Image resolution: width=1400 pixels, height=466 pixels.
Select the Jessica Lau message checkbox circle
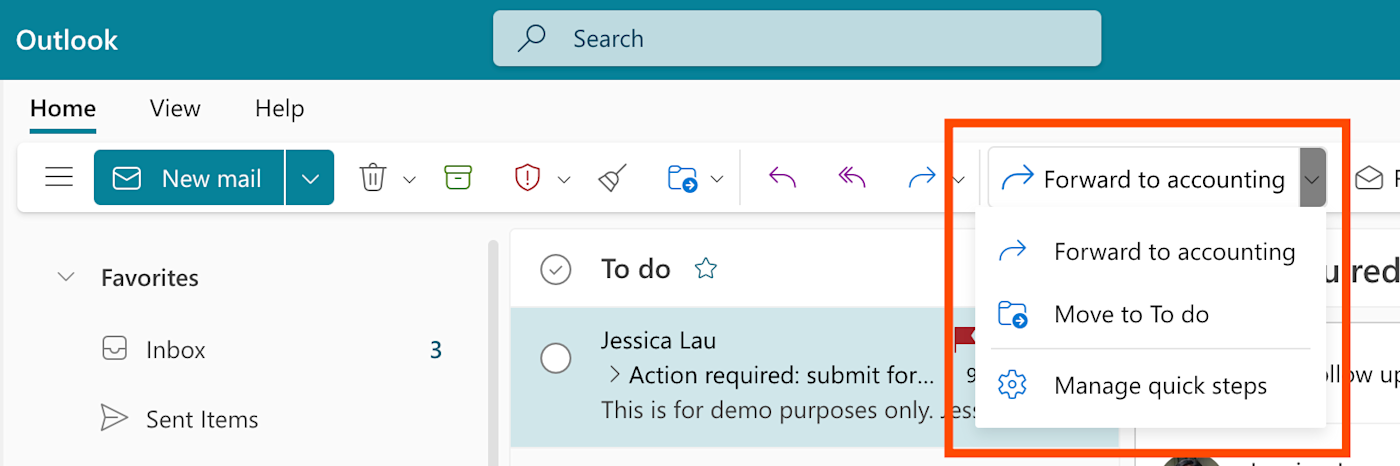coord(555,357)
